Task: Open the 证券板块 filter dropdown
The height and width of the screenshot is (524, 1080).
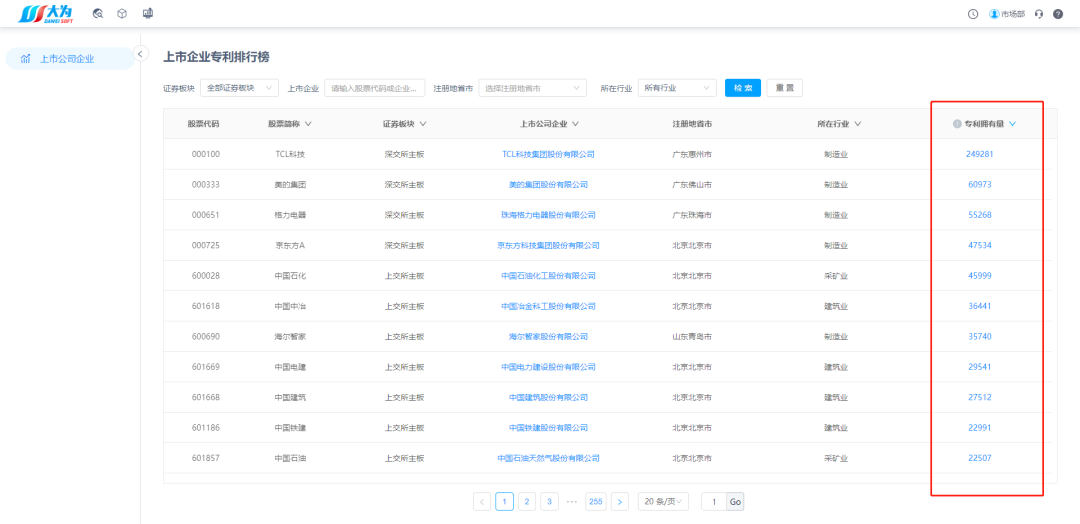Action: [239, 88]
